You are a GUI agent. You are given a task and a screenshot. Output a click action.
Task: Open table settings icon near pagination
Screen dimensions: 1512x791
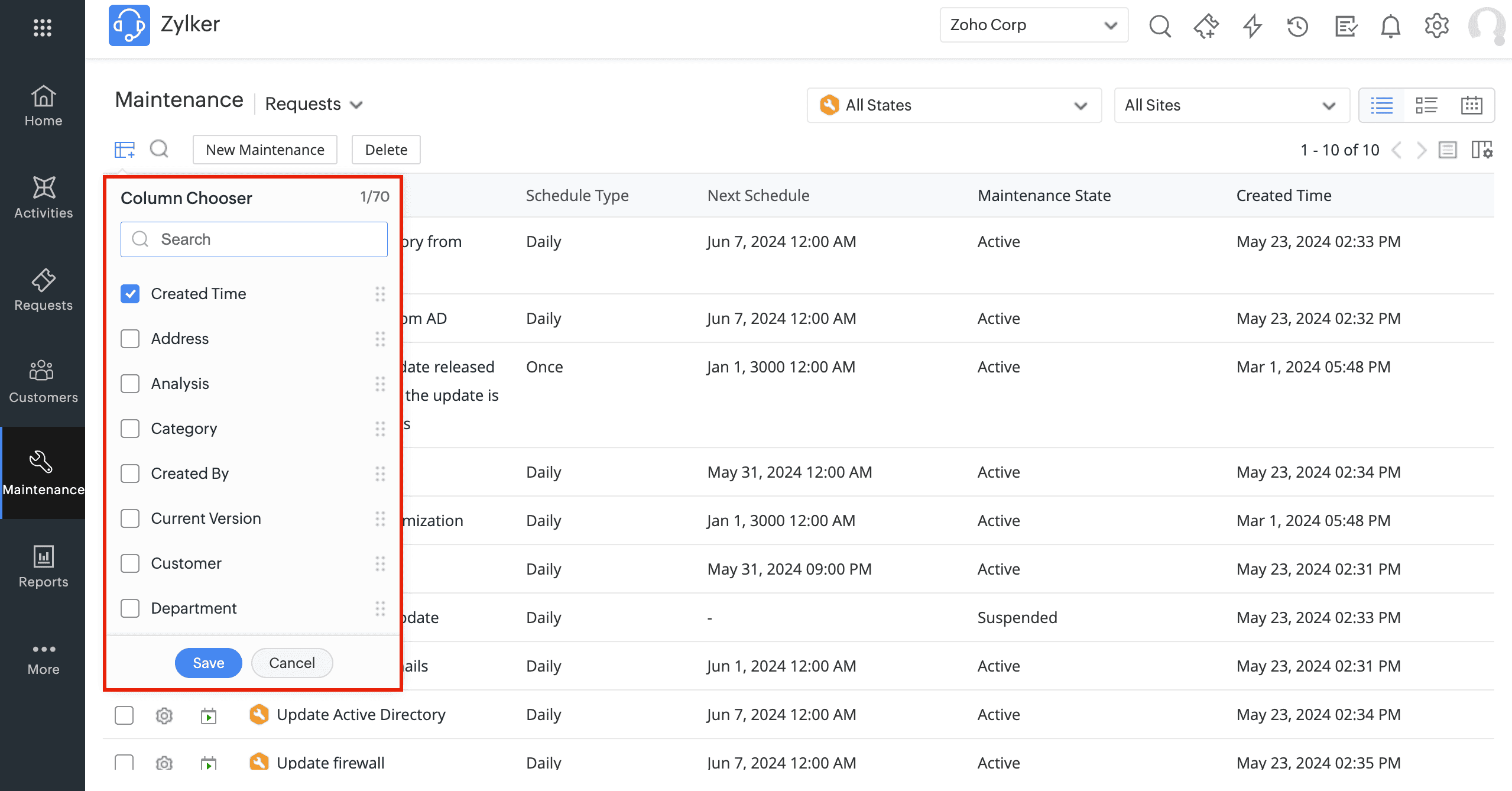click(x=1481, y=150)
